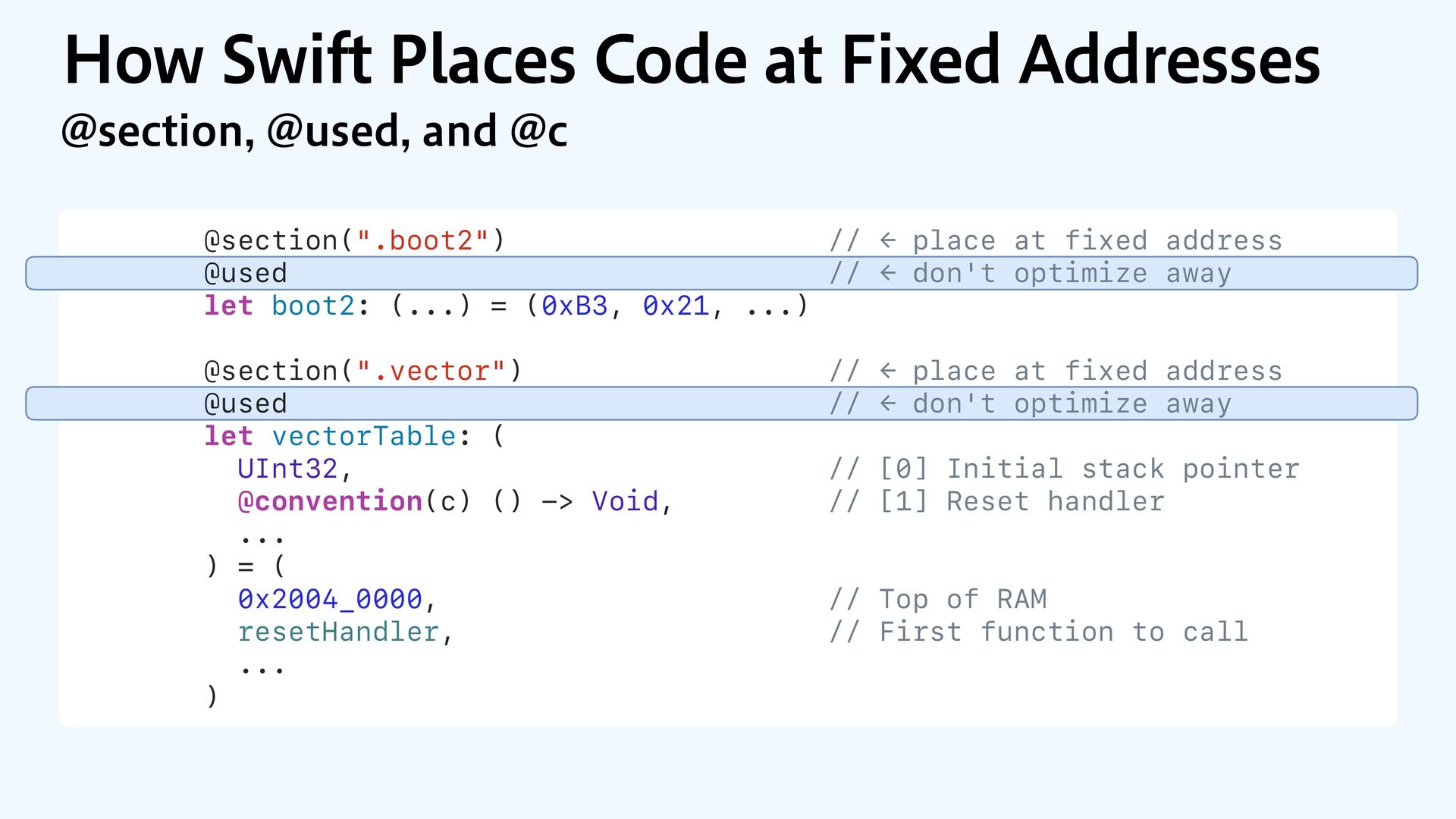Click the @convention keyword
The height and width of the screenshot is (819, 1456).
tap(330, 501)
